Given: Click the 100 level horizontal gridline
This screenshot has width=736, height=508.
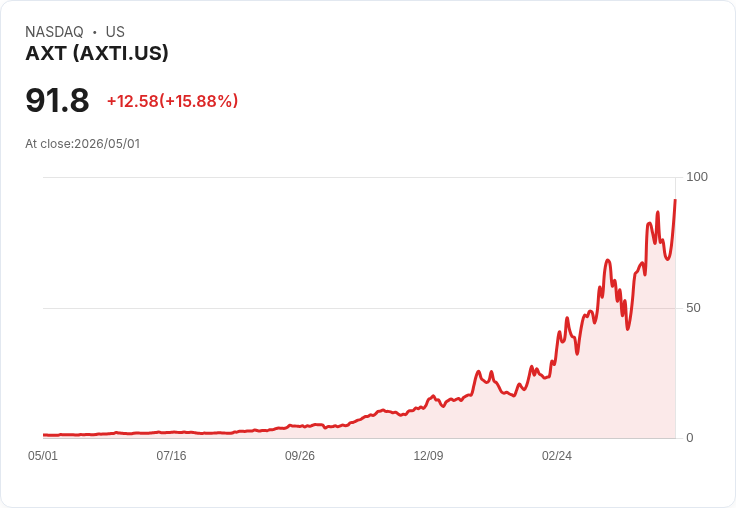Looking at the screenshot, I should coord(359,177).
